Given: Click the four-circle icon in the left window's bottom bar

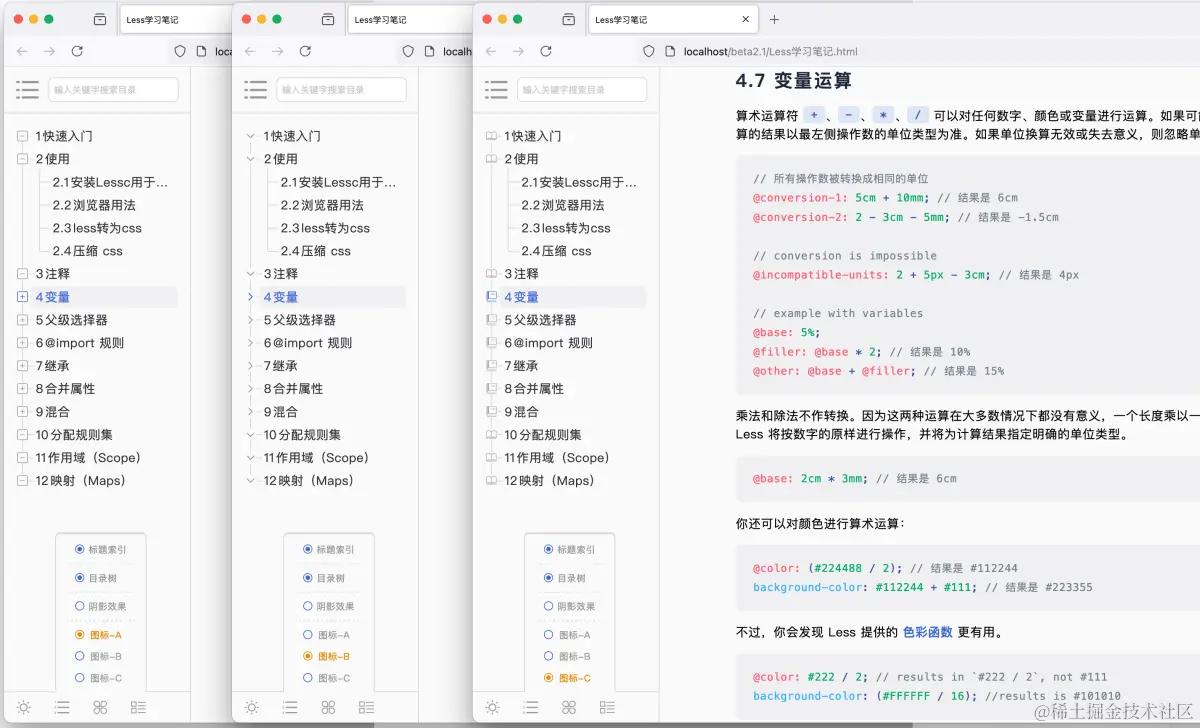Looking at the screenshot, I should (x=100, y=707).
